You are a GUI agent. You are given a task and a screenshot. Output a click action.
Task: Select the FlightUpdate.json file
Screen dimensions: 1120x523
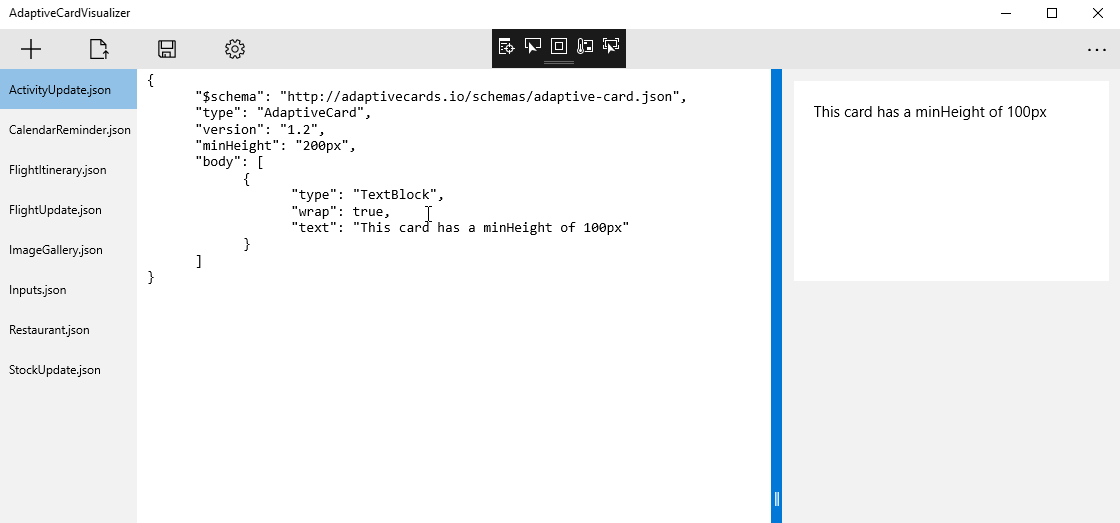click(69, 209)
